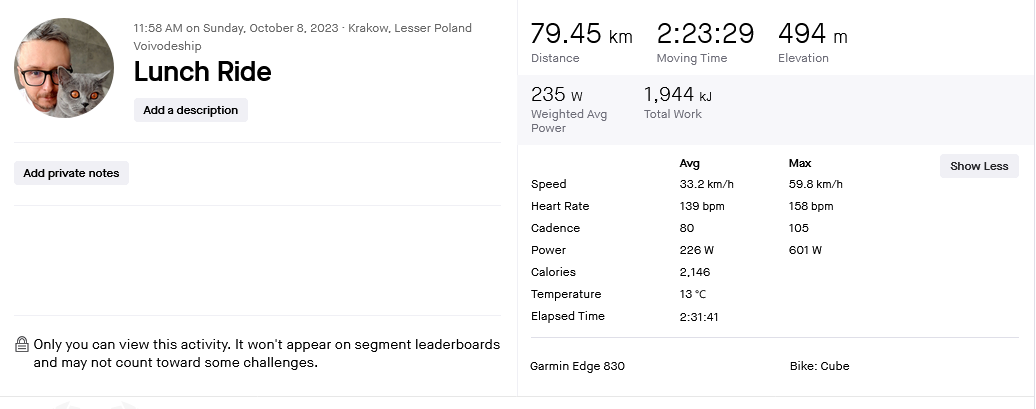The height and width of the screenshot is (409, 1036).
Task: Click the Add a description button
Action: click(190, 110)
